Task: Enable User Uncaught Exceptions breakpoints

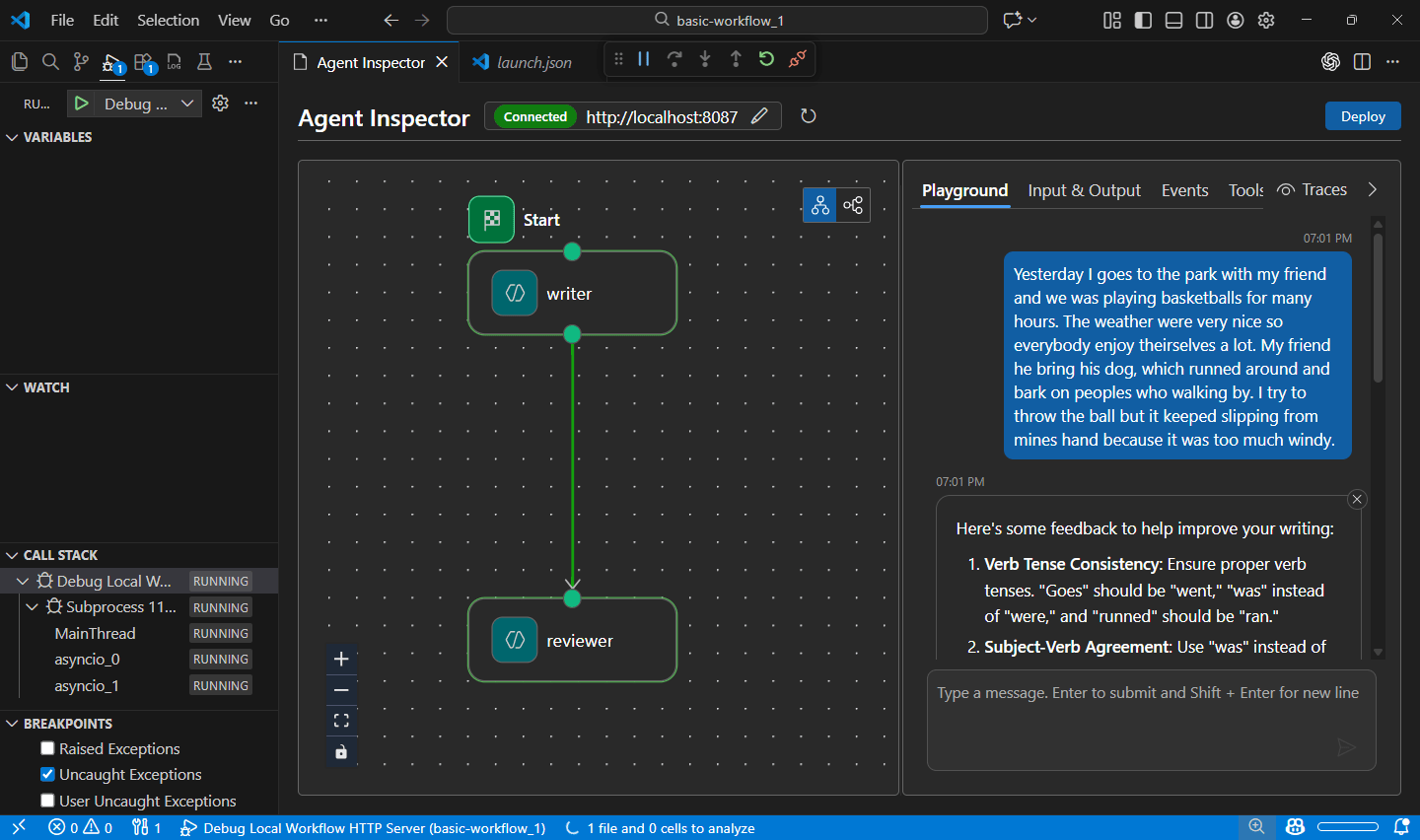Action: 46,801
